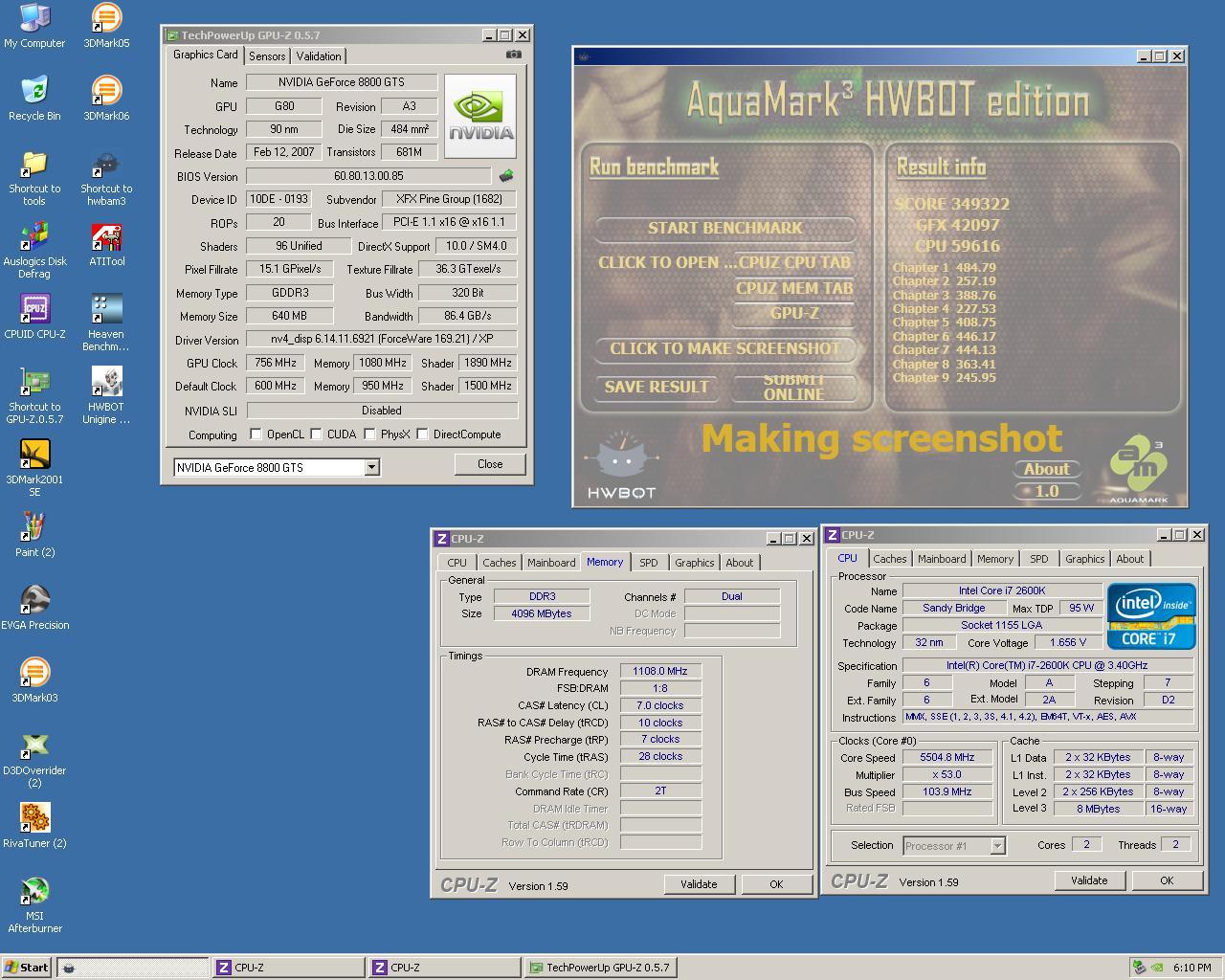
Task: Launch 3DMark06 desktop shortcut
Action: [106, 99]
